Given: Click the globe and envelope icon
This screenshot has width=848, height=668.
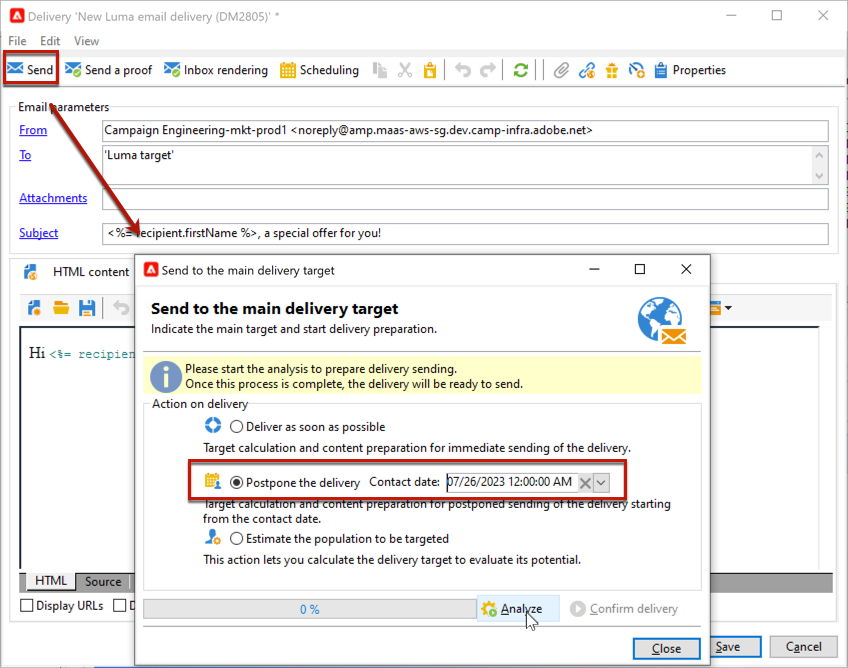Looking at the screenshot, I should point(661,320).
